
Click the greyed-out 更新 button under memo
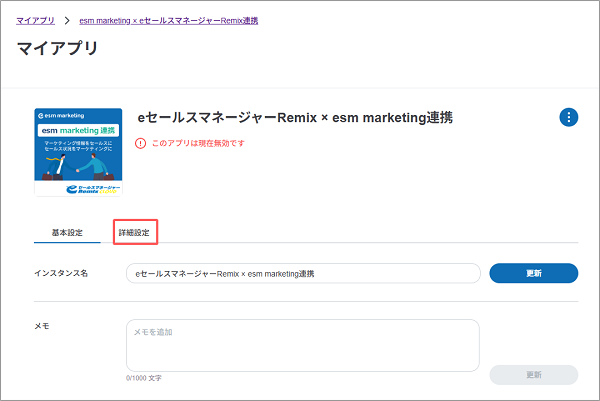[x=533, y=375]
